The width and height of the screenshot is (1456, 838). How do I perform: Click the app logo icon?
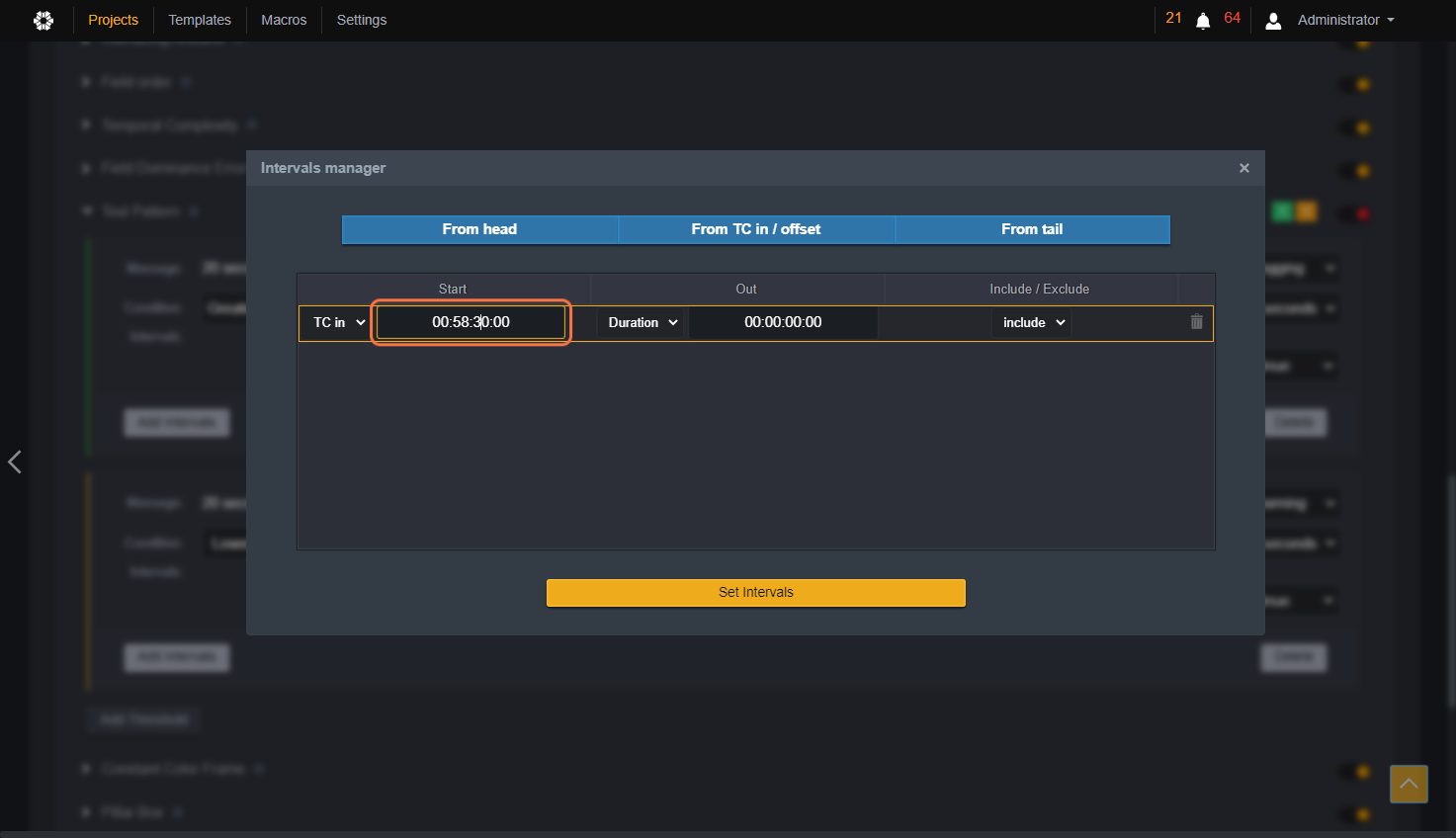click(x=43, y=20)
